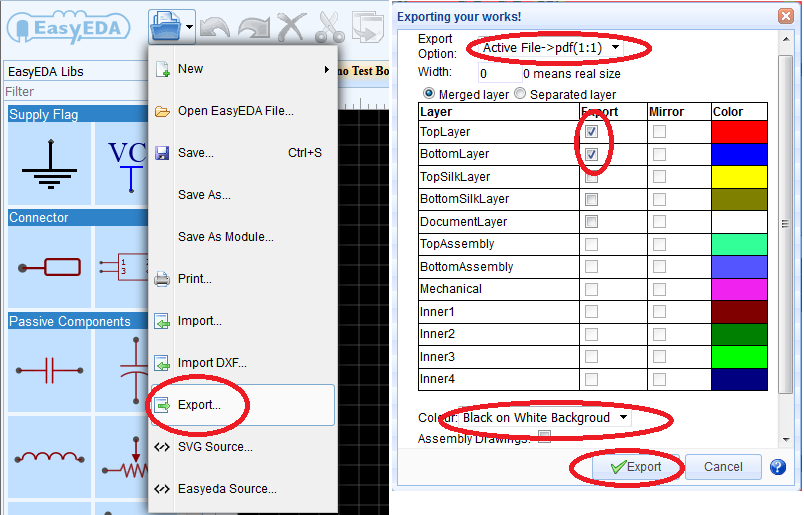Uncheck BottomLayer export checkbox

tap(591, 154)
